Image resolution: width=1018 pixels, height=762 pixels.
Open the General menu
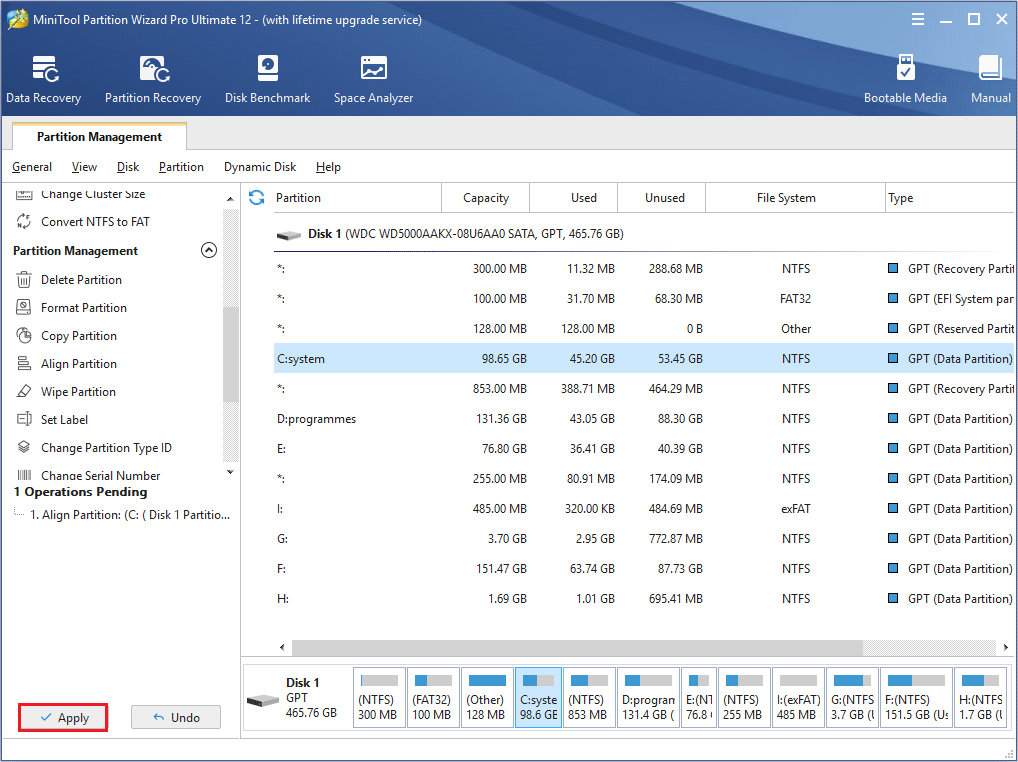(32, 167)
